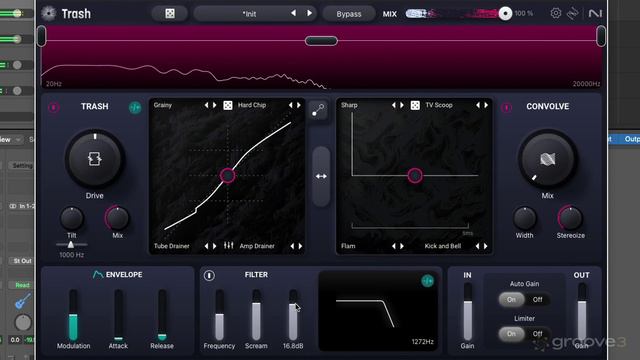Click the right spectrum edge handle

[x=601, y=36]
